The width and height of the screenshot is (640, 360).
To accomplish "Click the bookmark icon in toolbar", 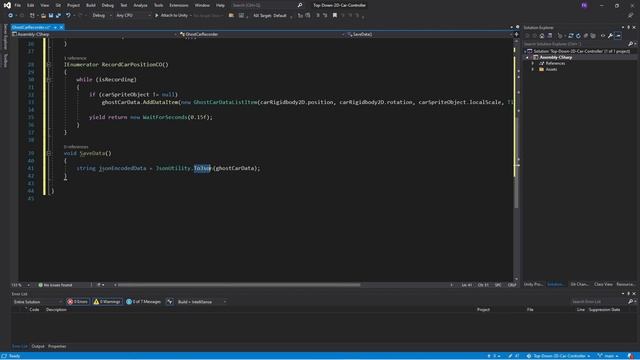I will pyautogui.click(x=335, y=16).
